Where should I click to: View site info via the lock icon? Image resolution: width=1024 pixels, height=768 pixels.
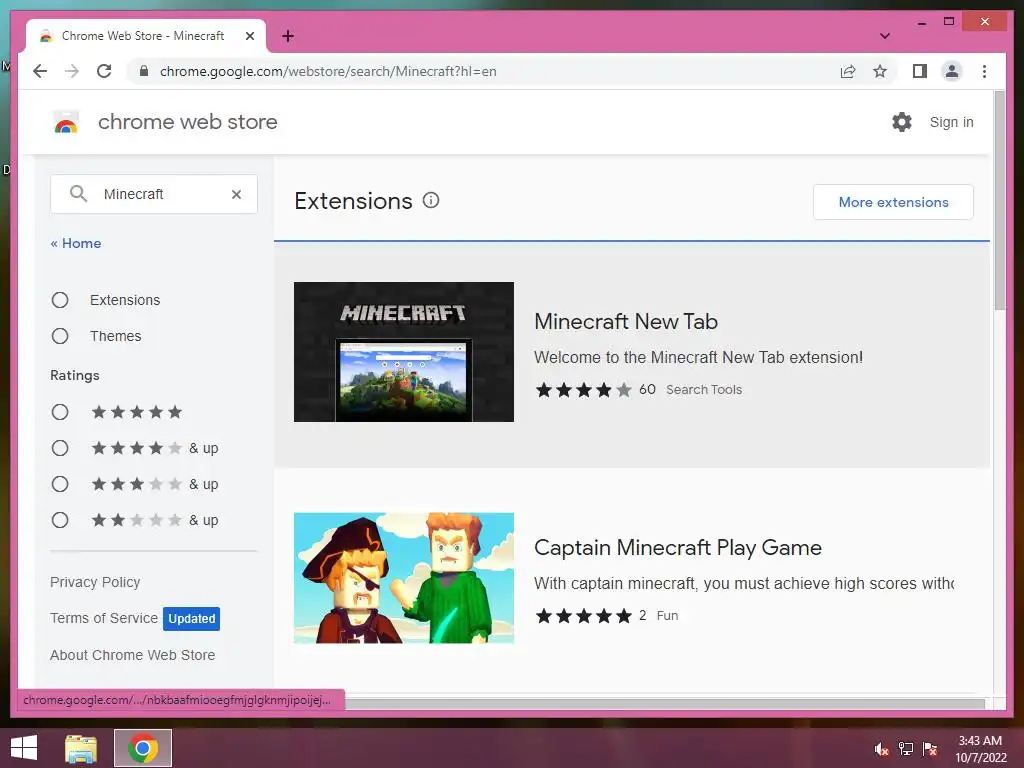pyautogui.click(x=144, y=71)
